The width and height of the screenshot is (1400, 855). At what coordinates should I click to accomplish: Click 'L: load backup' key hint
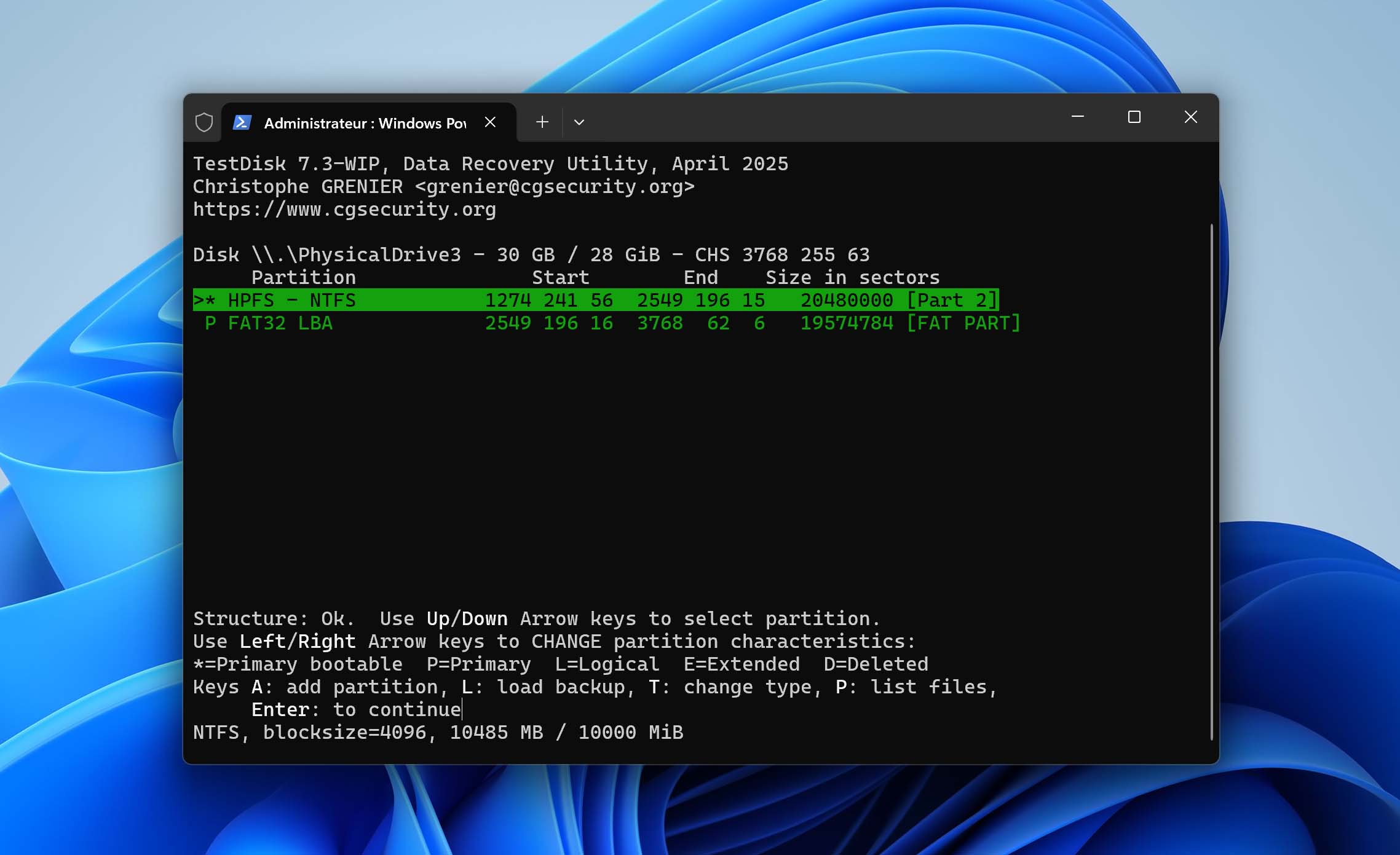[x=544, y=687]
